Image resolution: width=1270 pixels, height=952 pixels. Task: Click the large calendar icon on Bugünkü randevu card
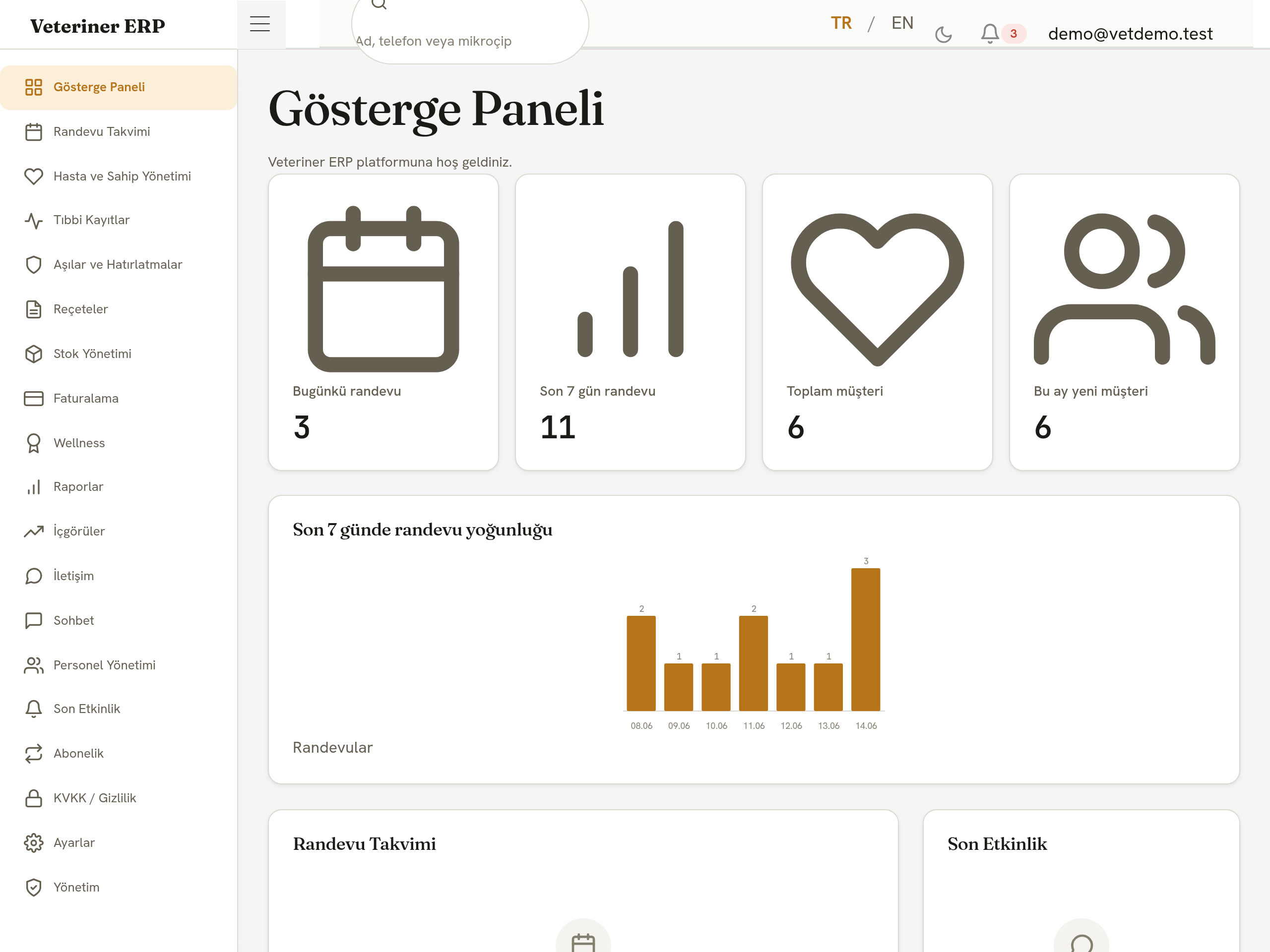pos(383,289)
